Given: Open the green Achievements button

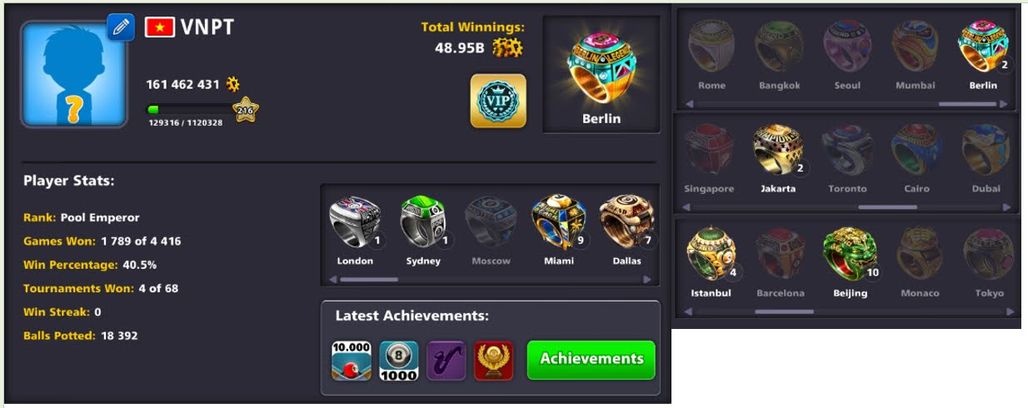Looking at the screenshot, I should point(591,359).
